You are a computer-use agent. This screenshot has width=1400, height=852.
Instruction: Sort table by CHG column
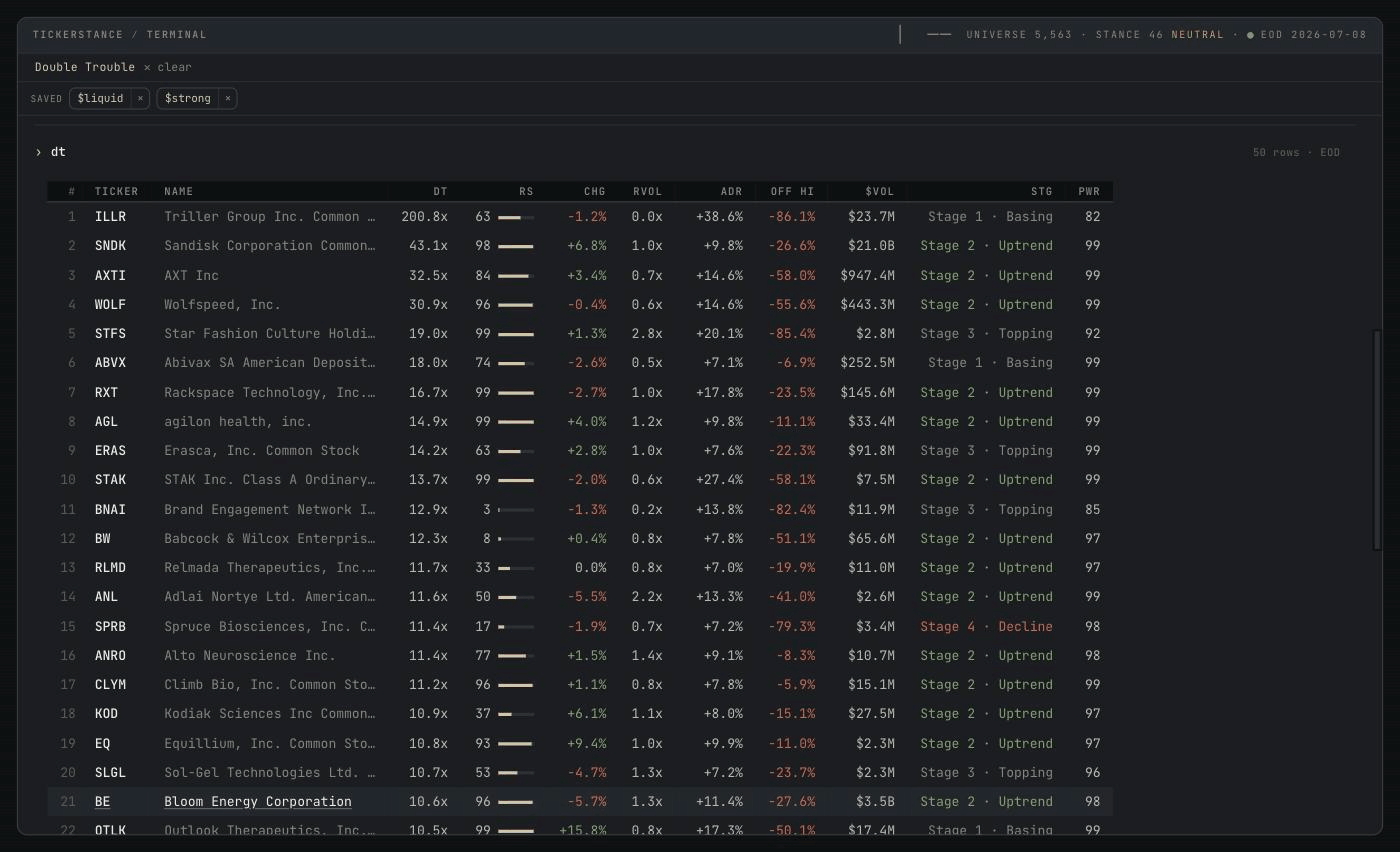[594, 191]
